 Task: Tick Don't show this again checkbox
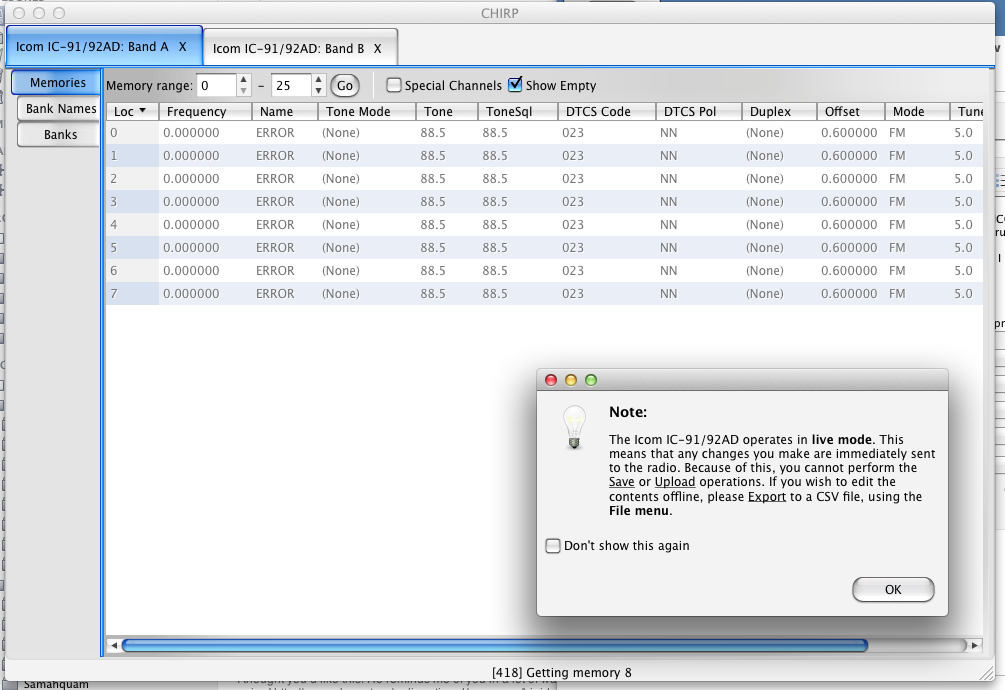coord(552,546)
